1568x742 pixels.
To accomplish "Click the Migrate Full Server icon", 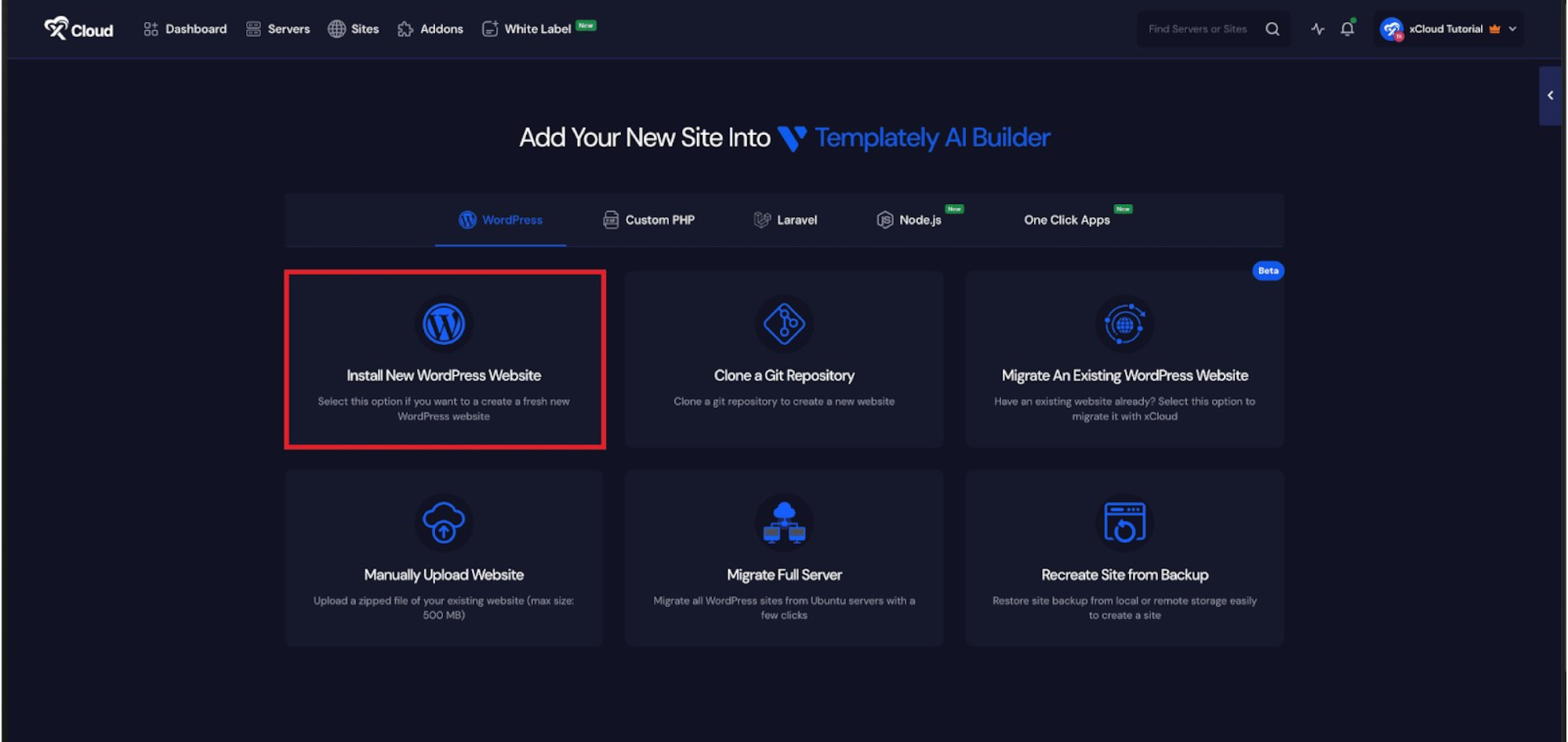I will coord(784,522).
